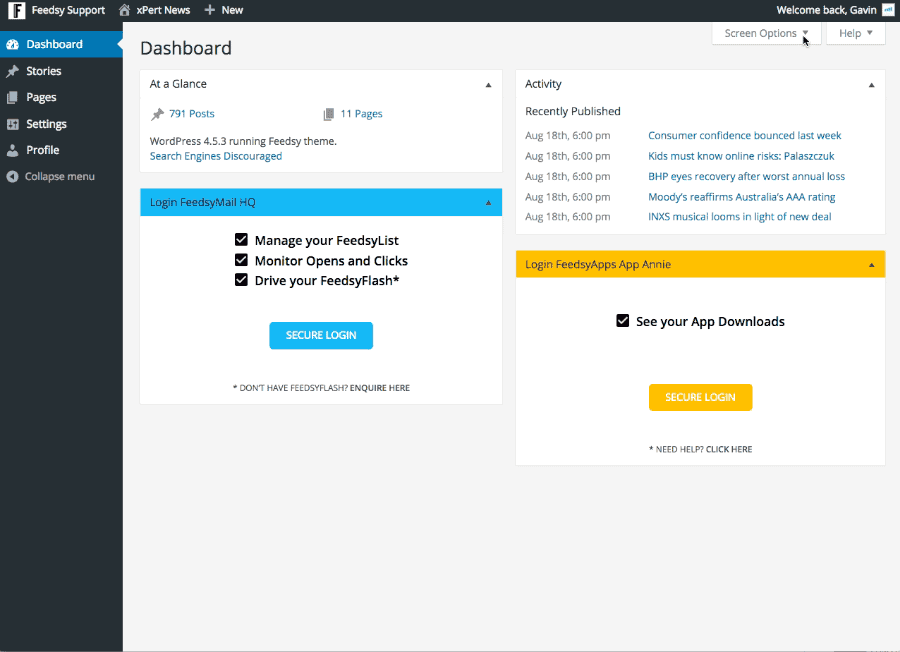Screen dimensions: 900x652
Task: Open the Help dropdown tab
Action: (x=855, y=33)
